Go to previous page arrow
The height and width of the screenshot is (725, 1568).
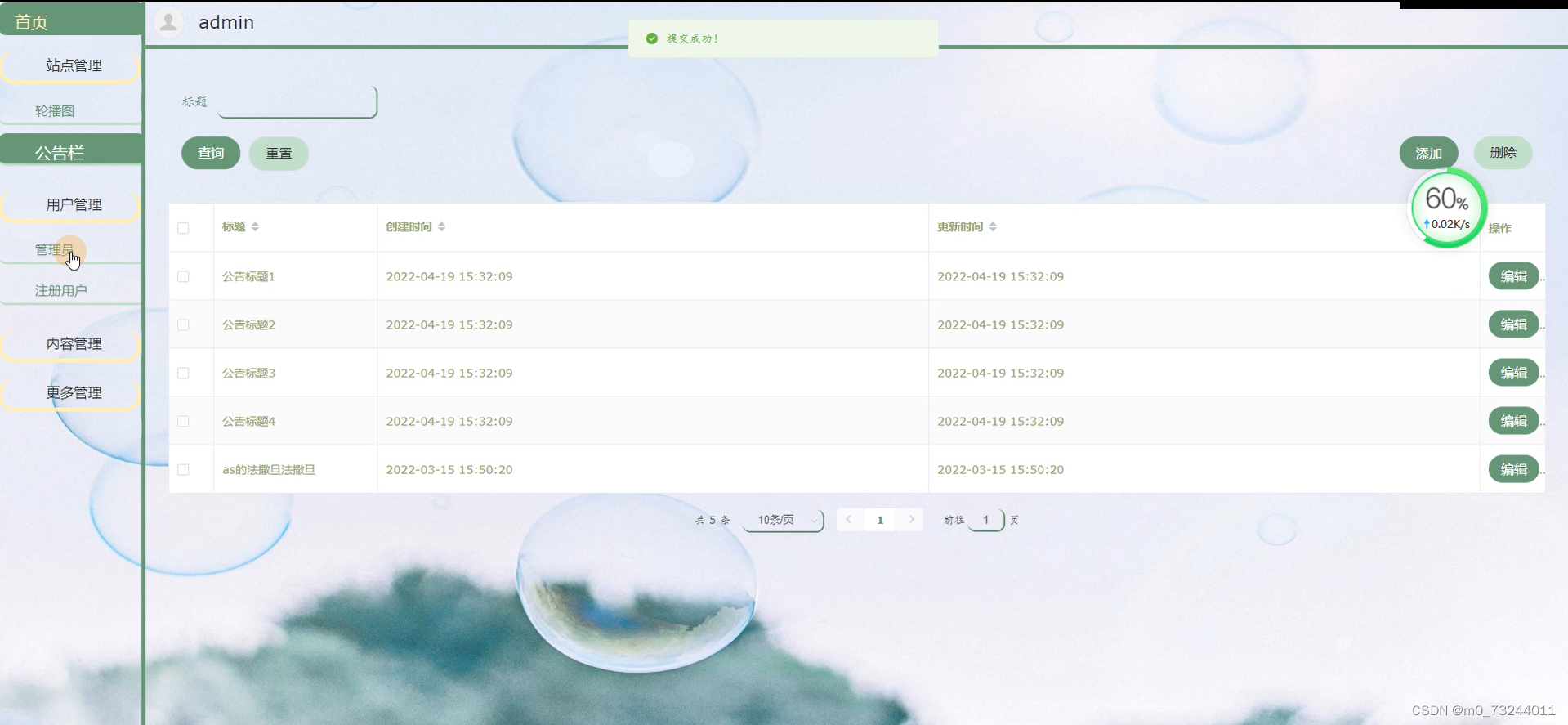[x=849, y=520]
